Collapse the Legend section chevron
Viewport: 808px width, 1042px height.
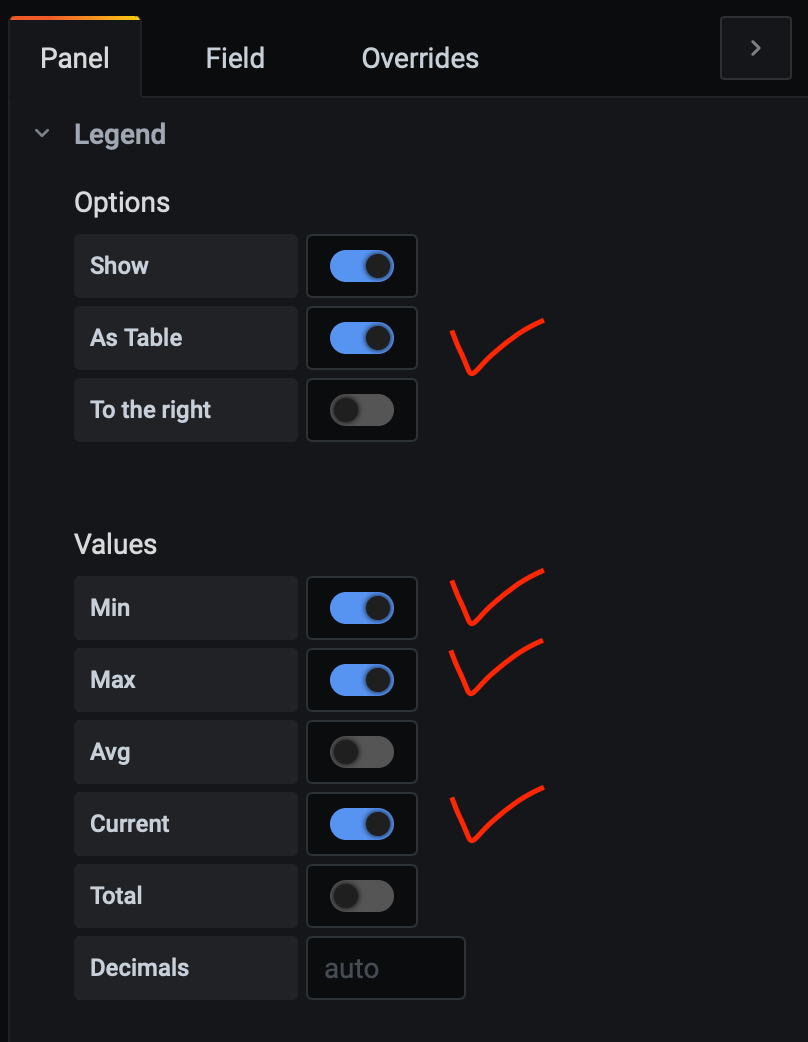(42, 134)
